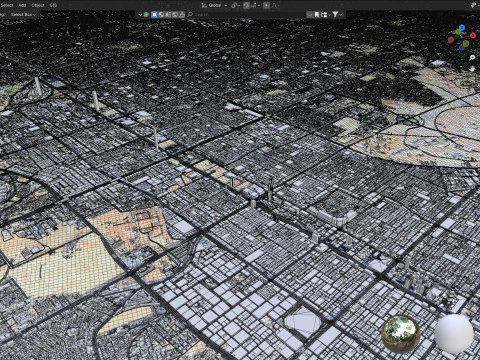Click the dim red negative X gizmo circle

[451, 40]
